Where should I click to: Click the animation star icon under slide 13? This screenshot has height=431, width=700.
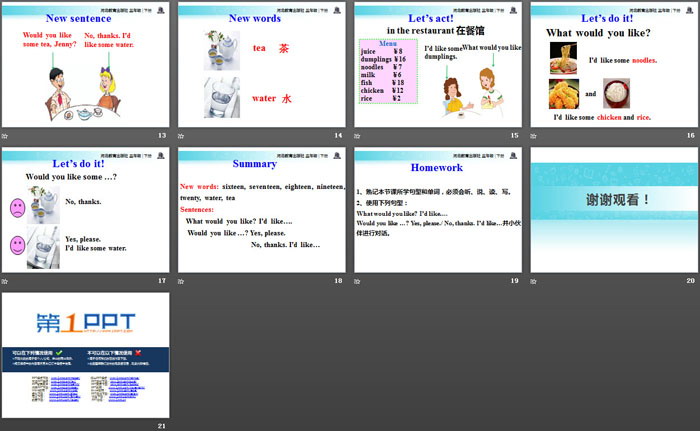5,134
